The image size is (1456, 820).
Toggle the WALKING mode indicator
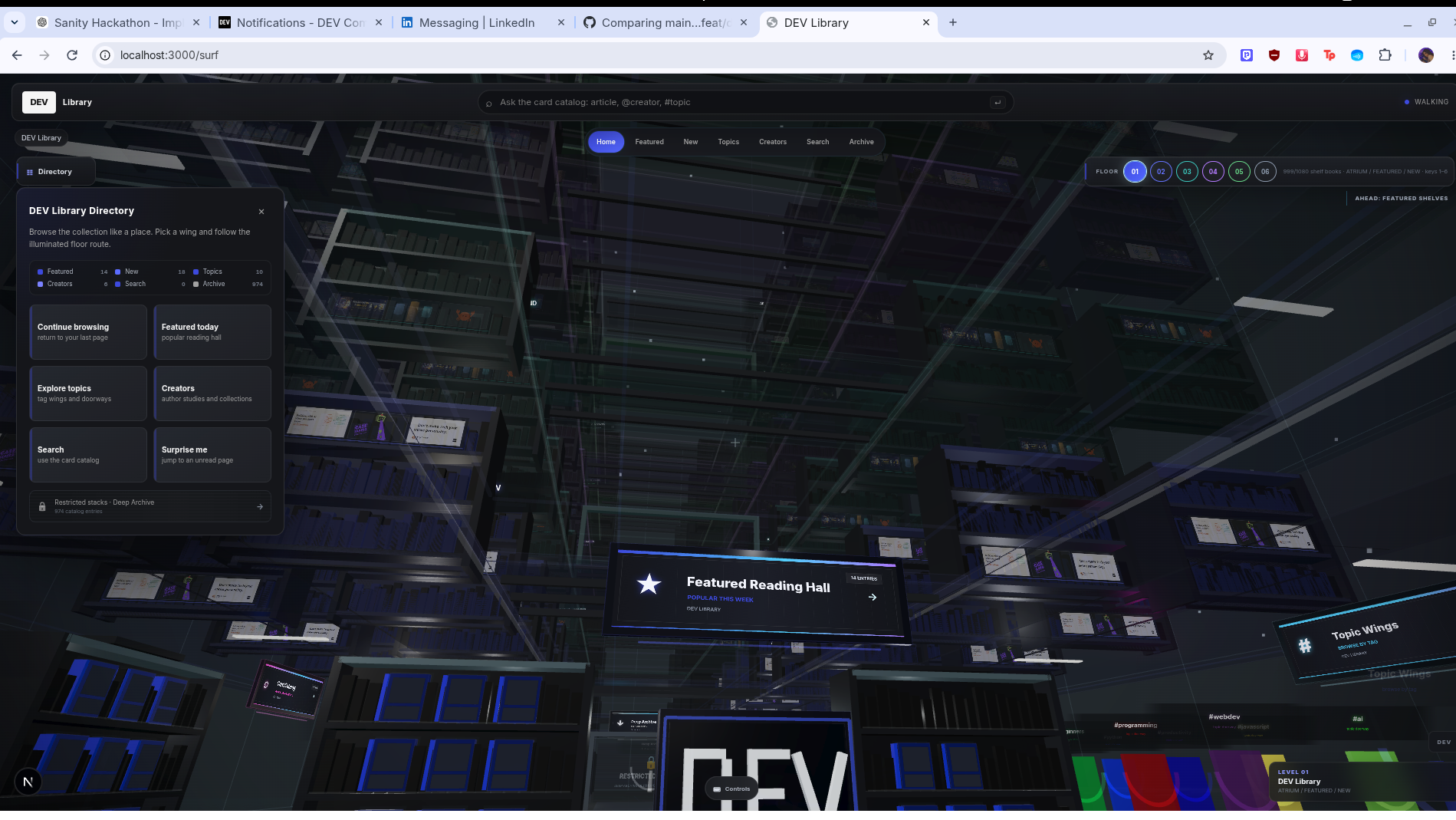click(x=1426, y=102)
